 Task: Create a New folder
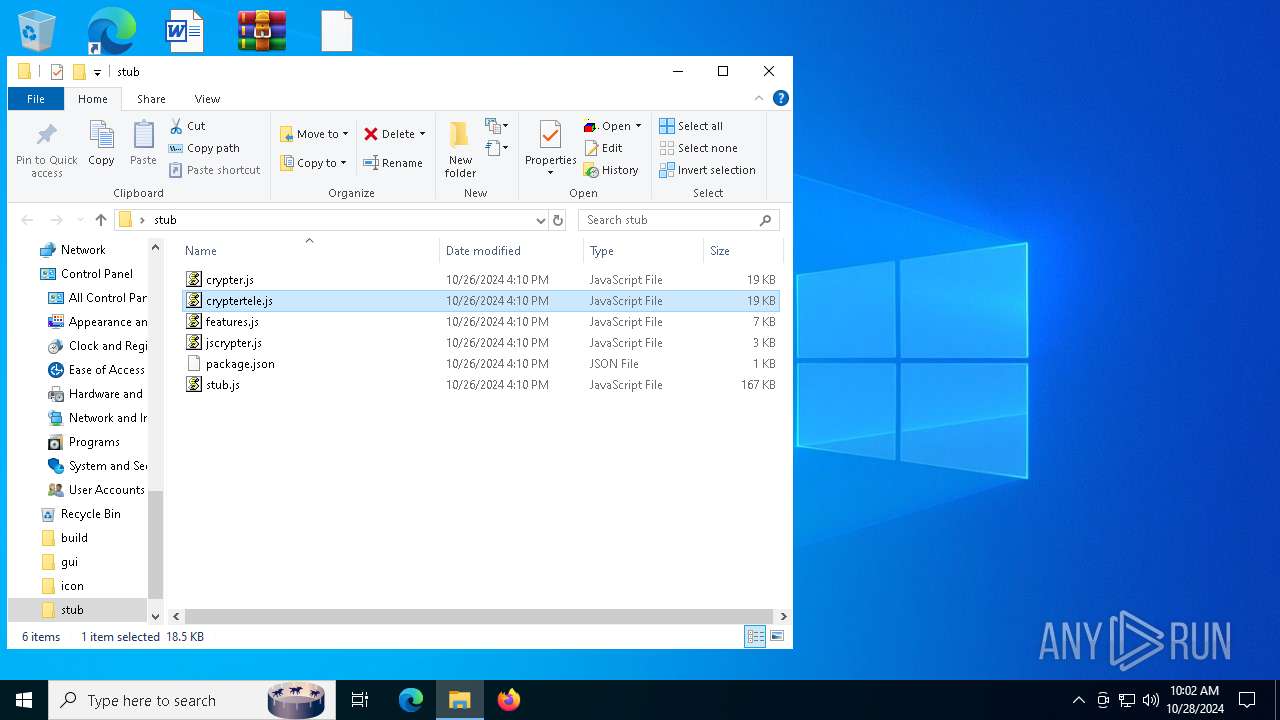point(460,149)
